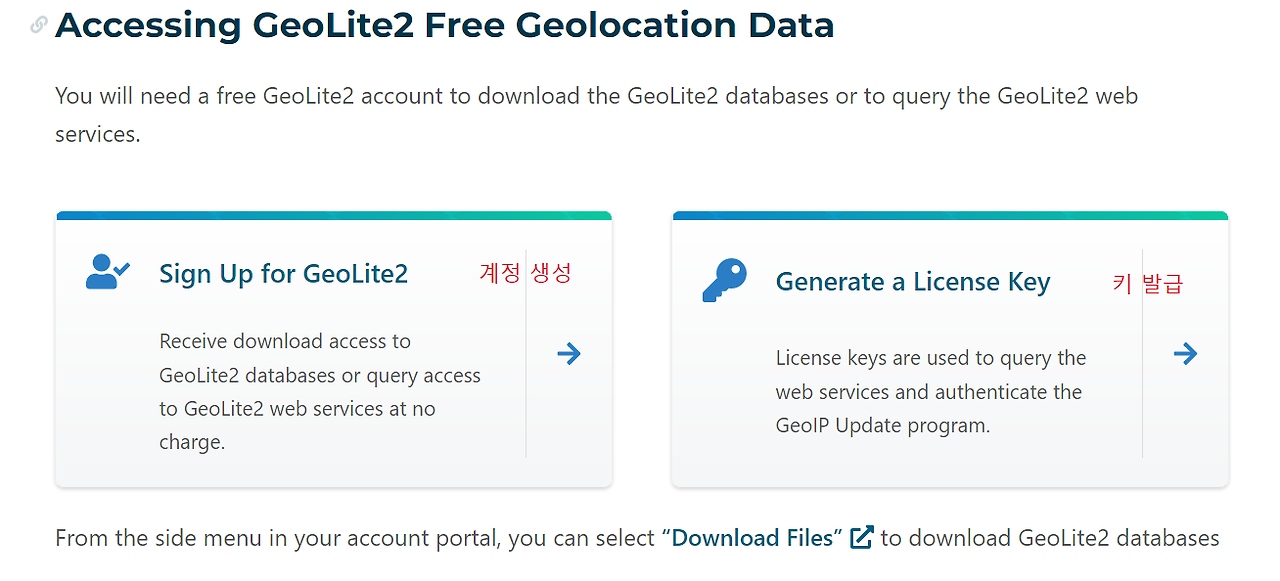1280x581 pixels.
Task: Select the Accessing GeoLite2 page title
Action: click(x=444, y=25)
